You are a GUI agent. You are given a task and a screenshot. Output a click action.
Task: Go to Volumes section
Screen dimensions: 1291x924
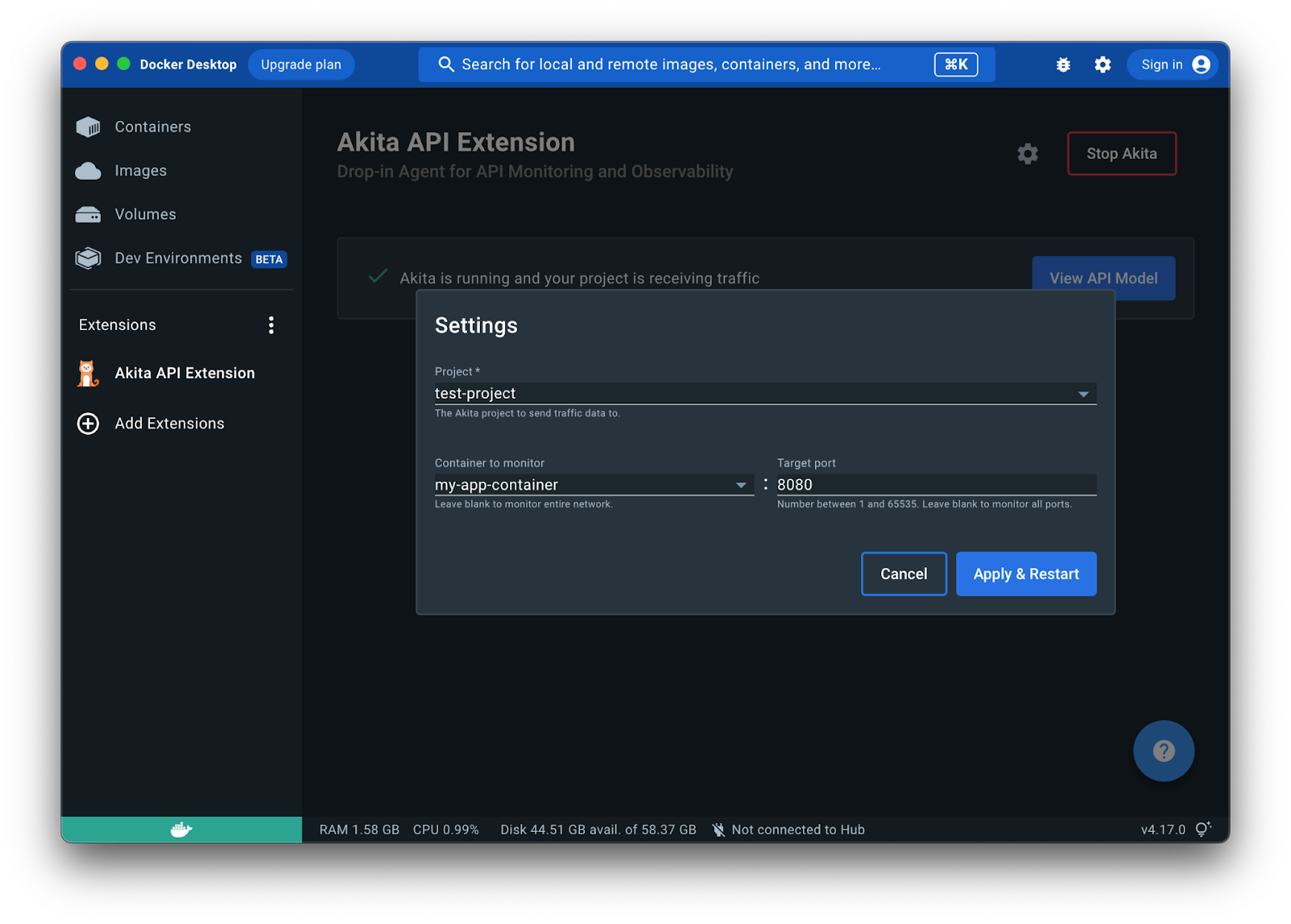click(145, 215)
